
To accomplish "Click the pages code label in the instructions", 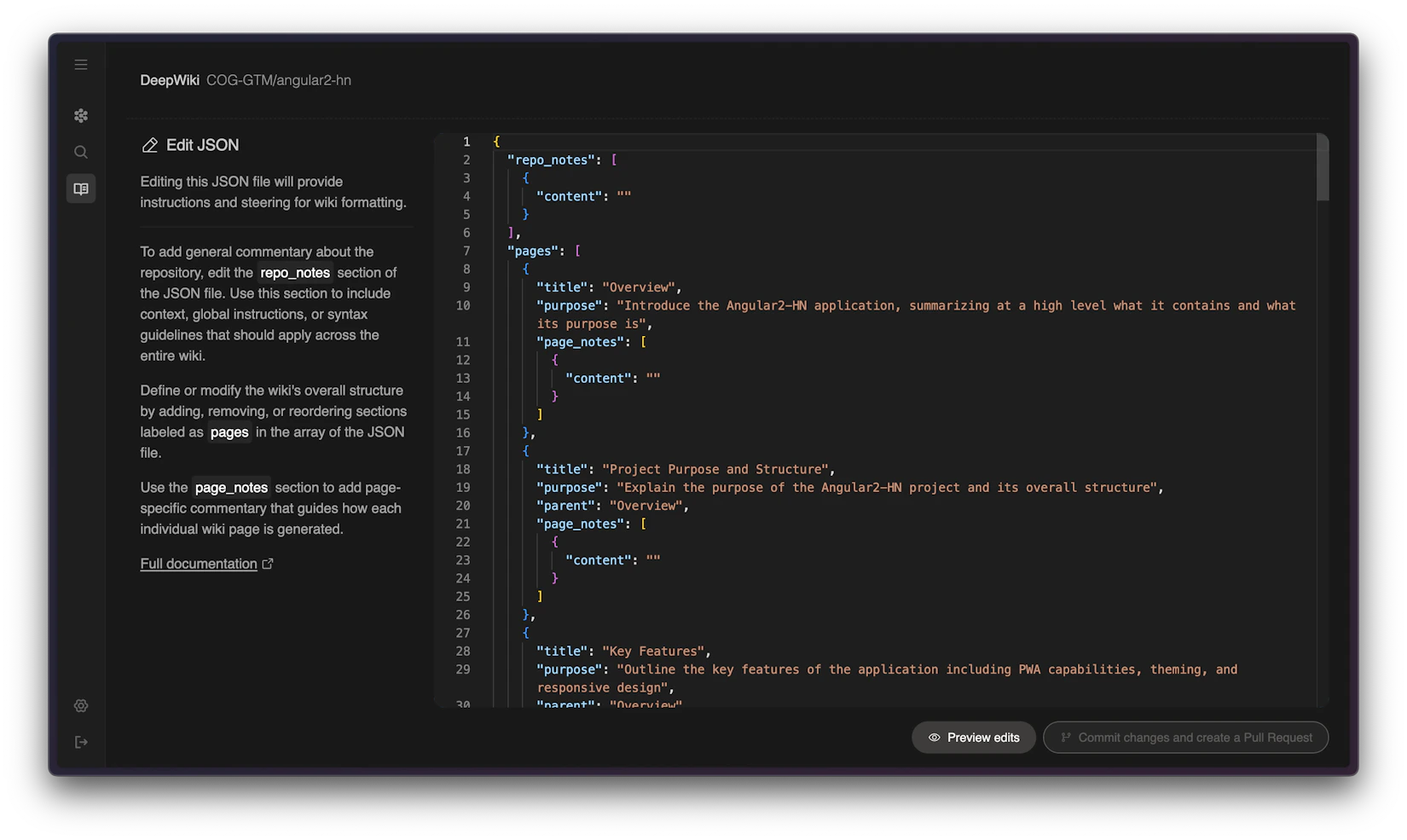I will click(229, 432).
